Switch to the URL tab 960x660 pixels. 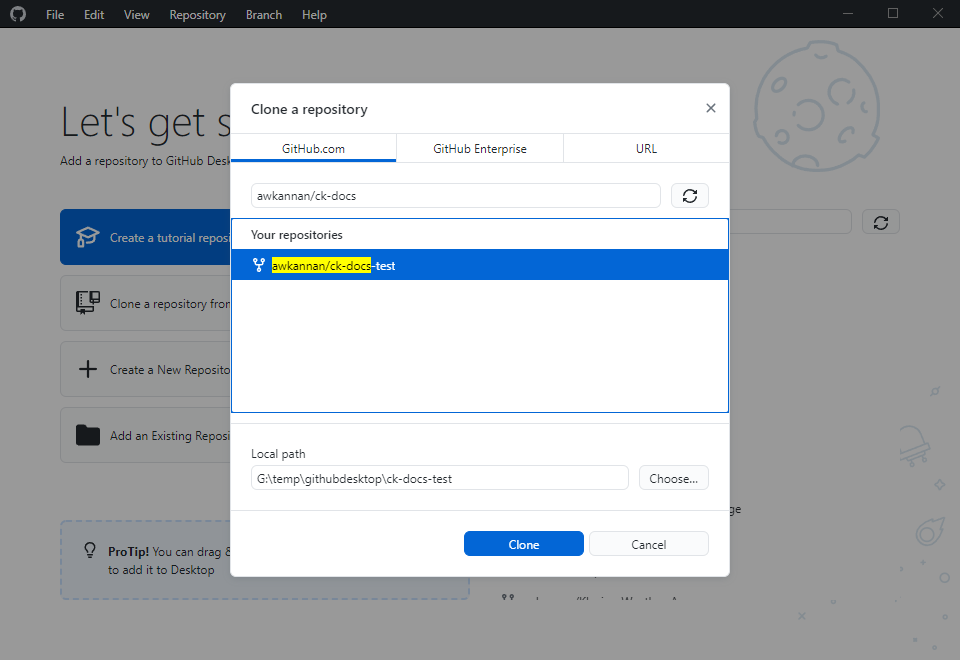pyautogui.click(x=646, y=148)
